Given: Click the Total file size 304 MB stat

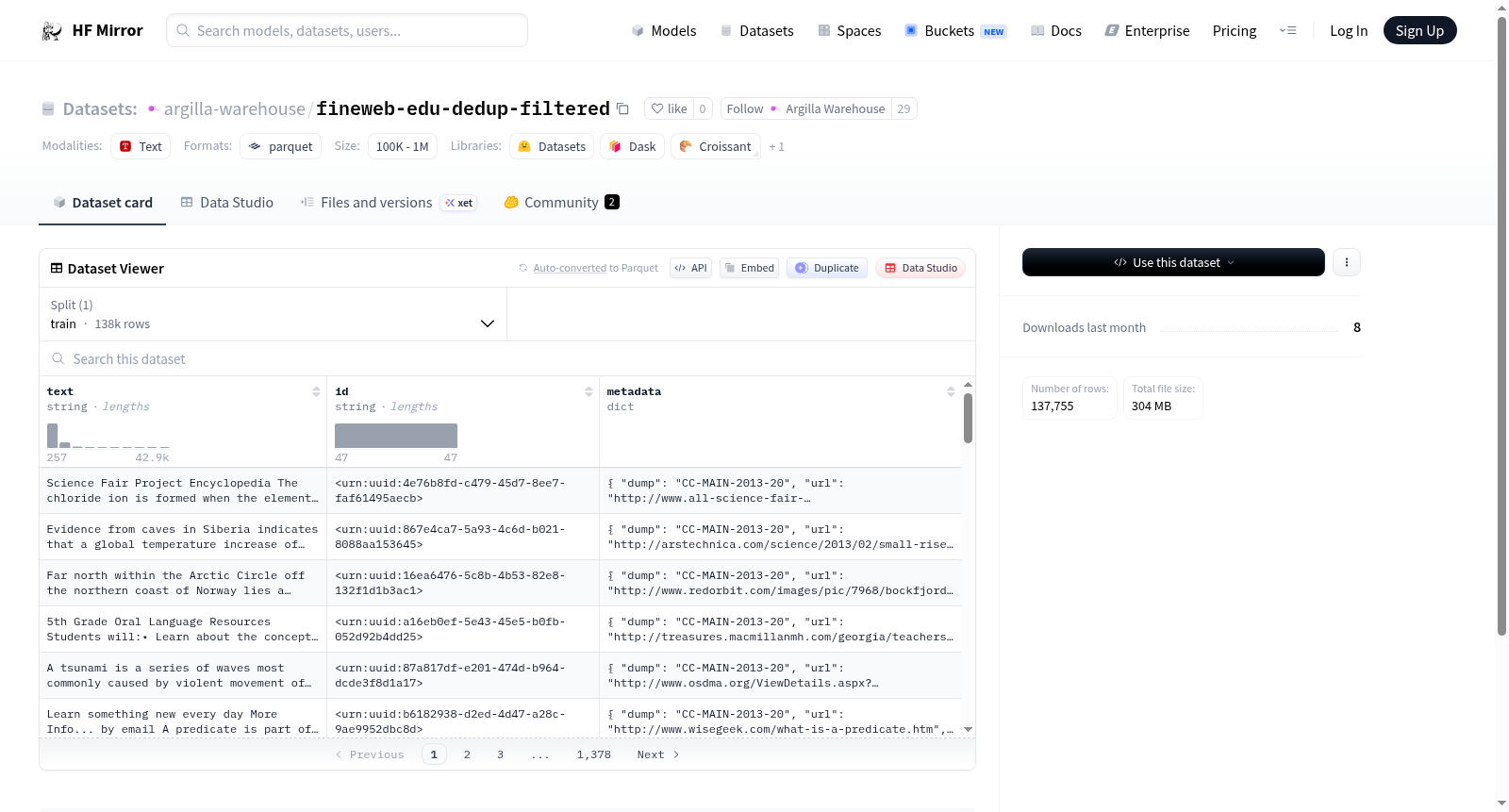Looking at the screenshot, I should tap(1163, 398).
